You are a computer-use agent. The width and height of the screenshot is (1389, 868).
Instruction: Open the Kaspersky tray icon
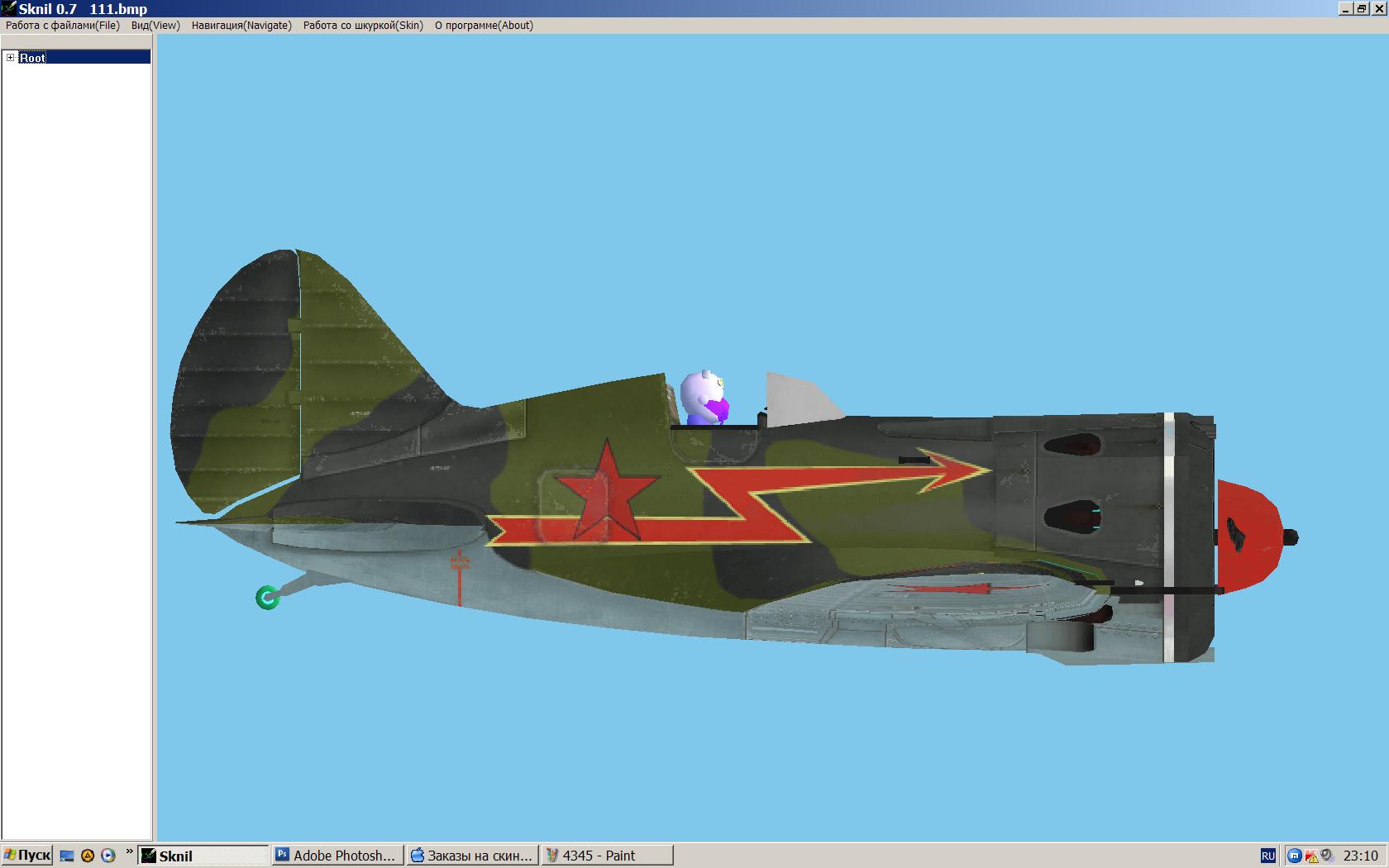click(x=1311, y=856)
